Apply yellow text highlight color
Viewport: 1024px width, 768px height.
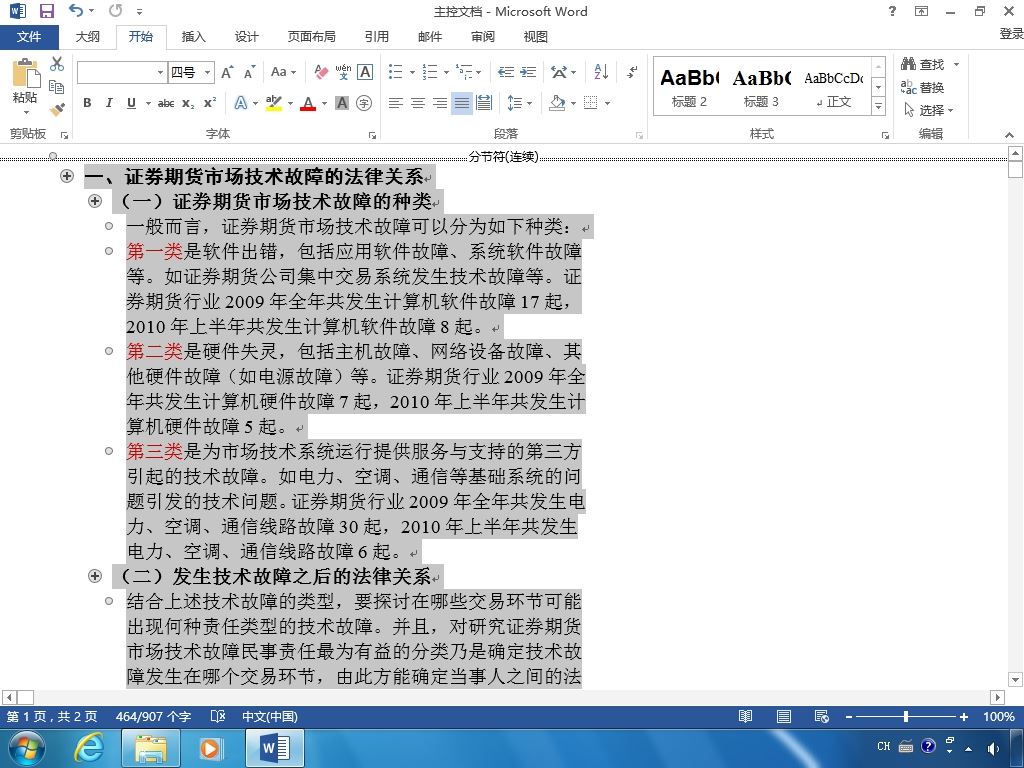pyautogui.click(x=274, y=103)
